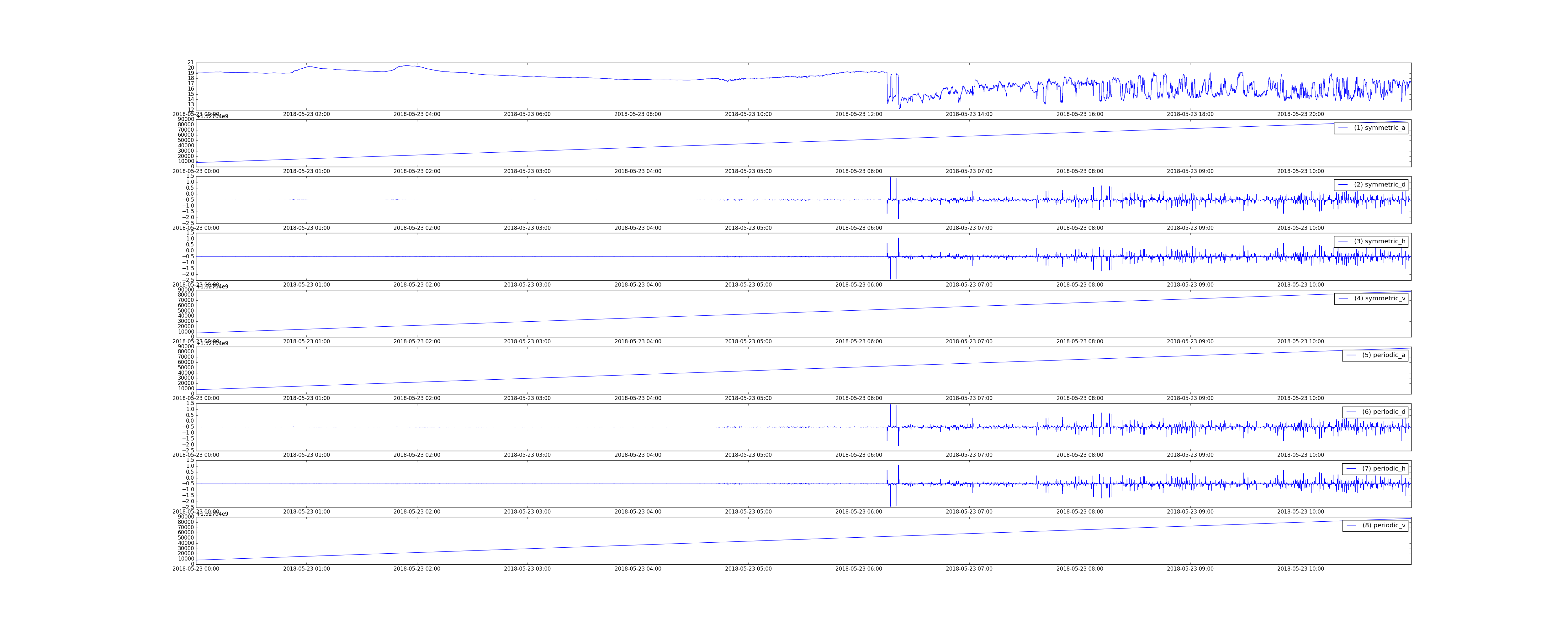Click the "(1) symmetric_a" legend label
This screenshot has height=627, width=1568.
pyautogui.click(x=1379, y=128)
